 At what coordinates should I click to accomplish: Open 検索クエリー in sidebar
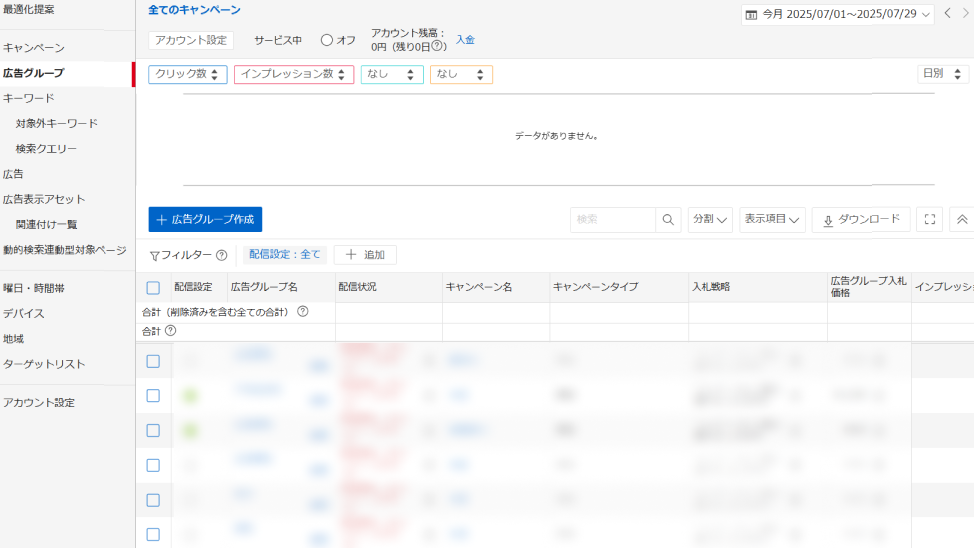pos(46,149)
